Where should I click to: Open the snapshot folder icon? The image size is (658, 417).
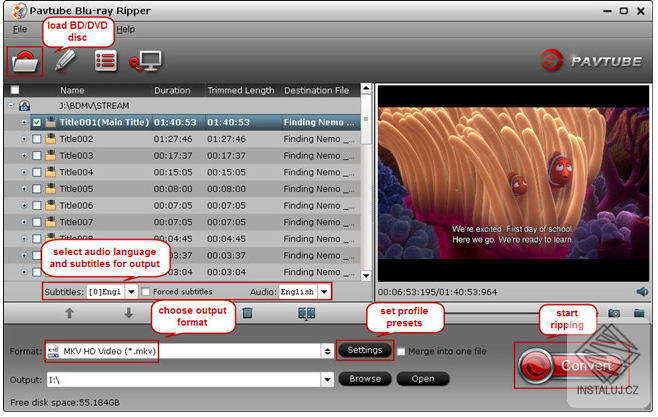click(x=639, y=313)
